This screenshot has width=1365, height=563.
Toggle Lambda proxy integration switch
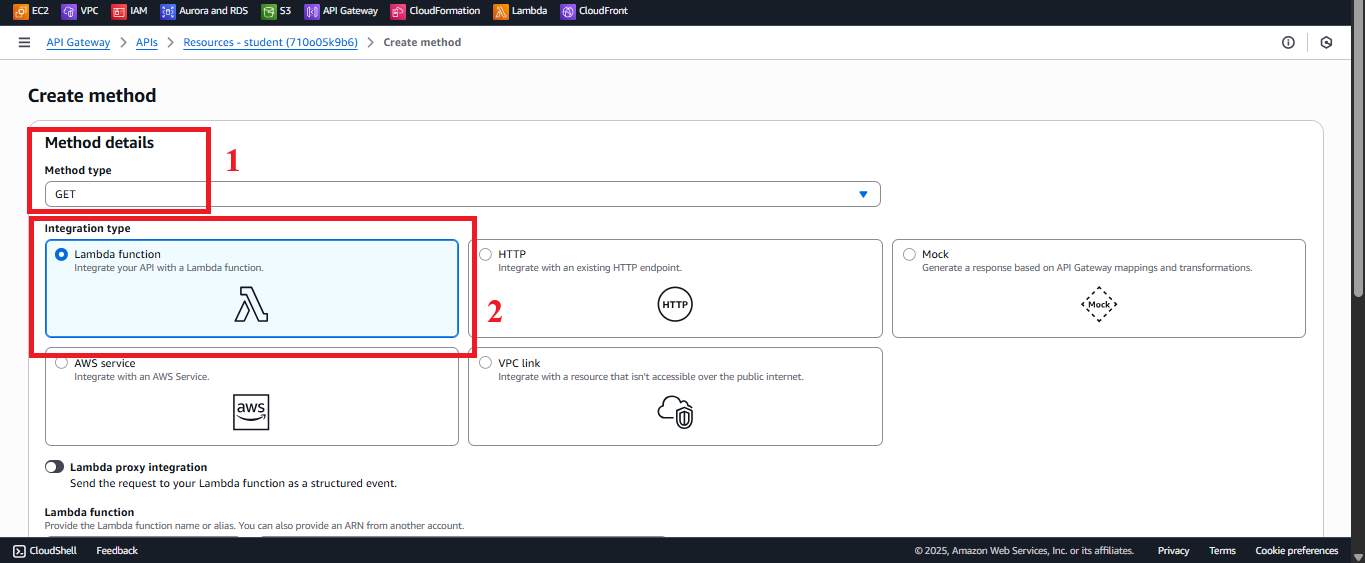click(54, 467)
